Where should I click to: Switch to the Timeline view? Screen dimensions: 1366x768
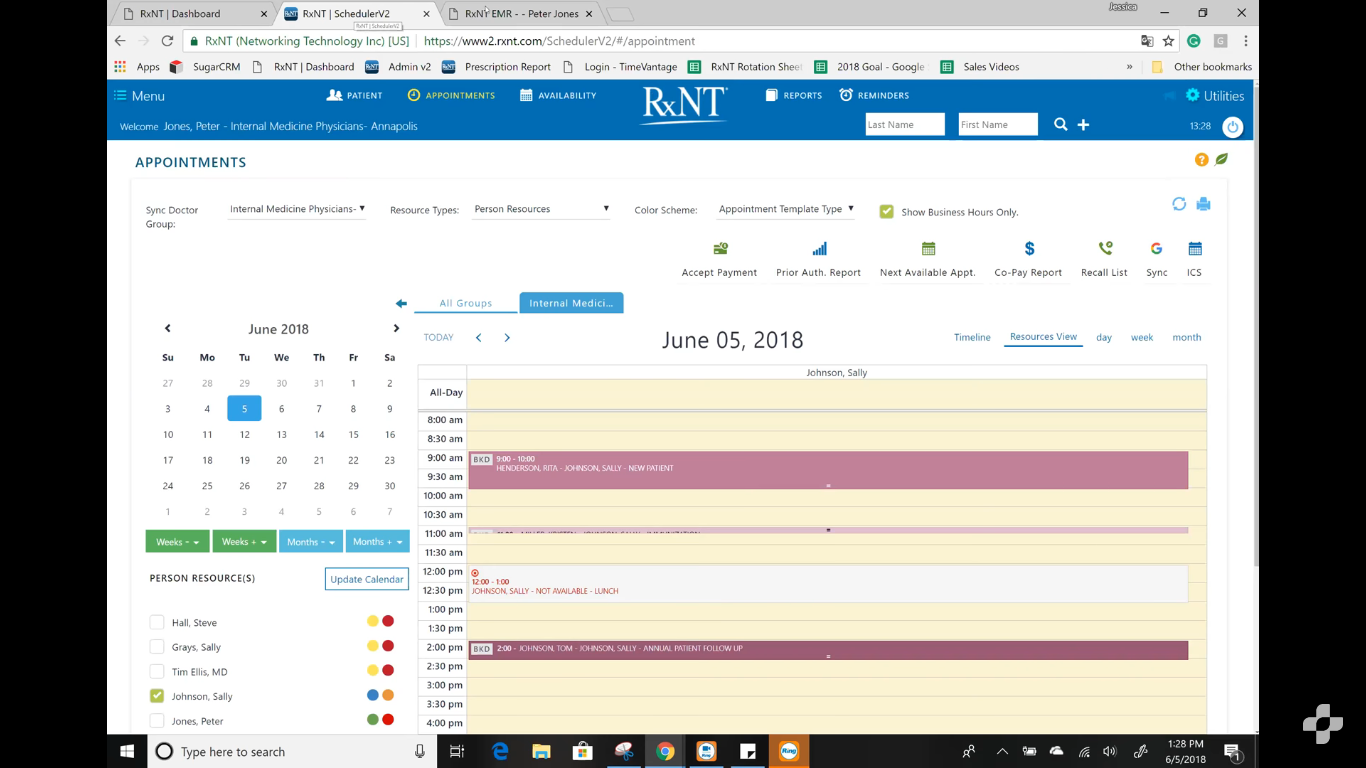click(x=972, y=338)
